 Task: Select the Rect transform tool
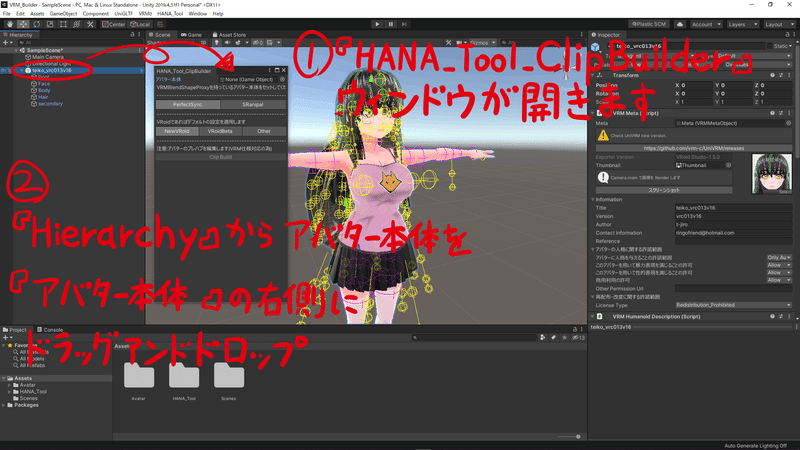pyautogui.click(x=63, y=24)
